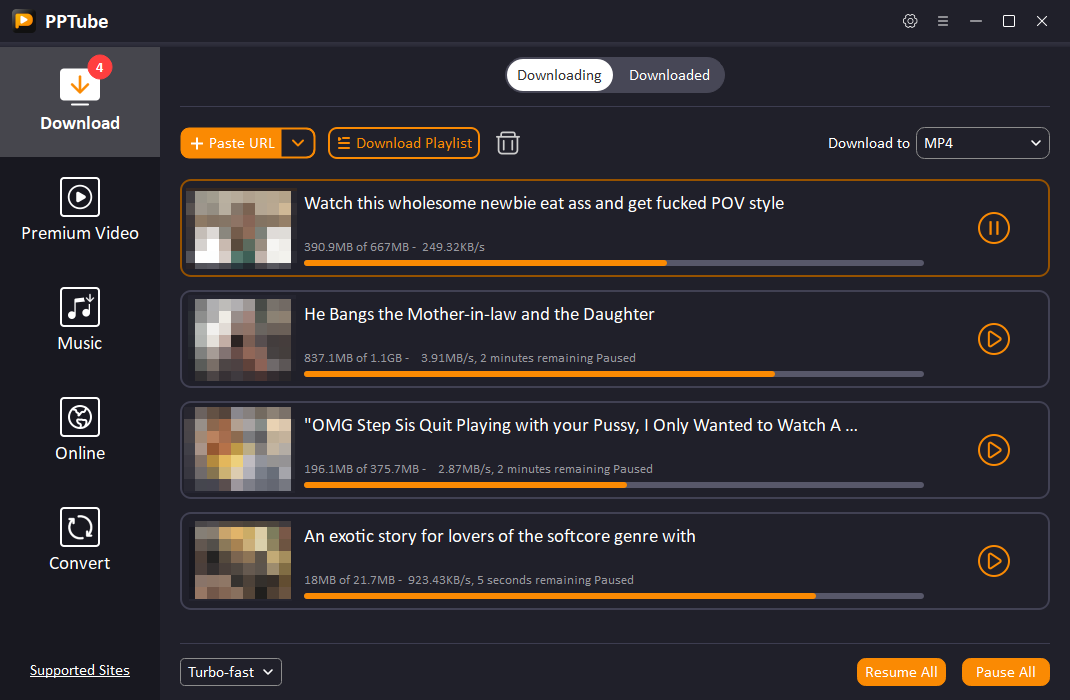Expand the Paste URL dropdown arrow
Image resolution: width=1070 pixels, height=700 pixels.
click(x=298, y=143)
